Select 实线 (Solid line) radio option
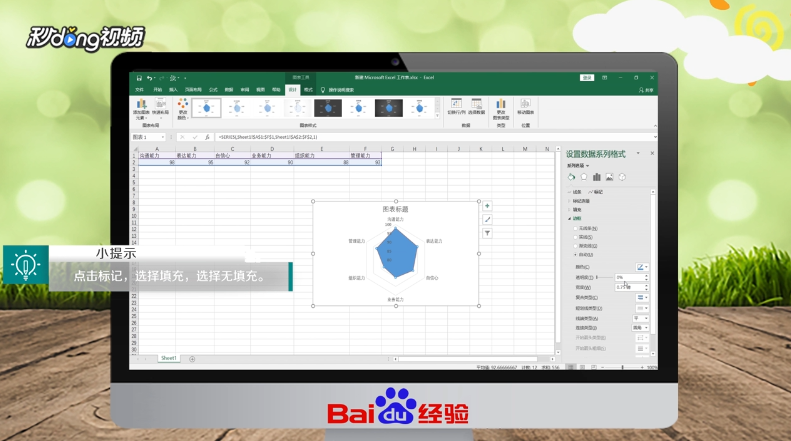The image size is (791, 441). click(x=576, y=237)
